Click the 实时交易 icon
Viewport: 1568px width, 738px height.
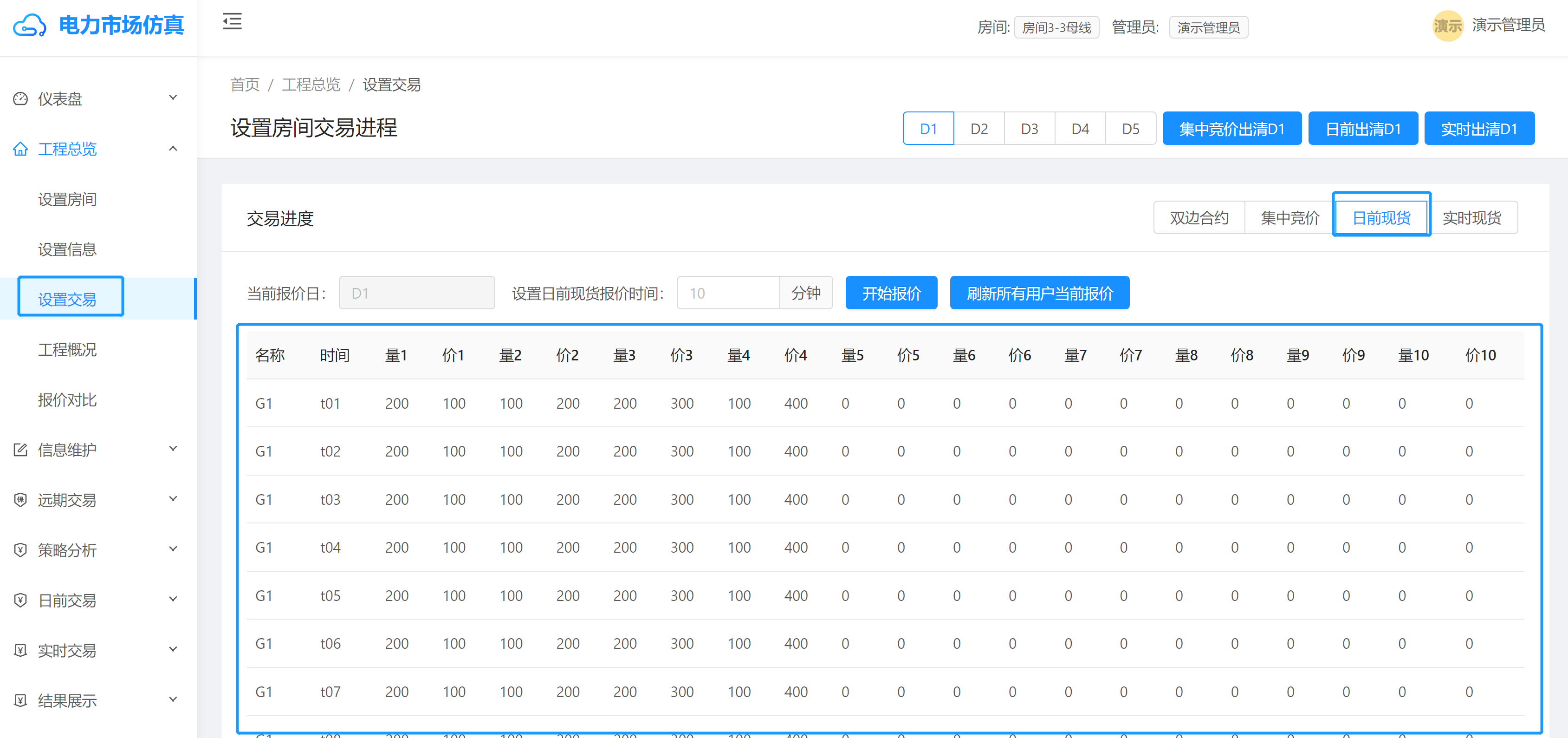[21, 650]
